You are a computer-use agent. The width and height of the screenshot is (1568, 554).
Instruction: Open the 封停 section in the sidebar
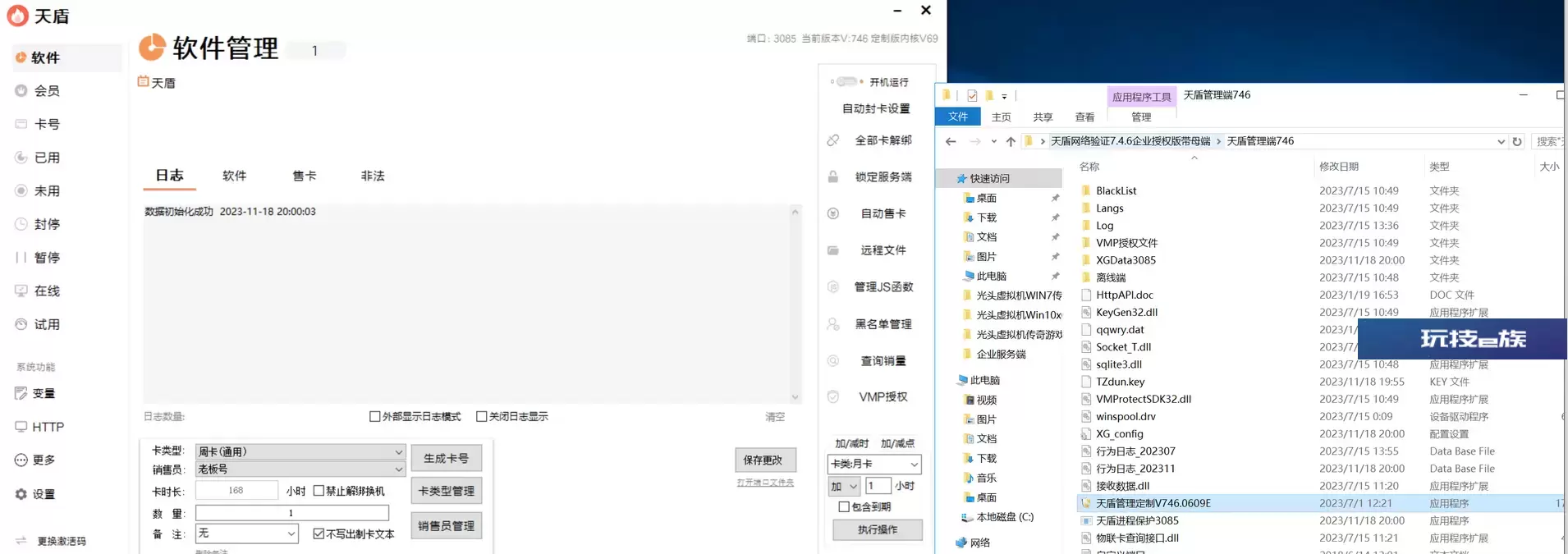click(47, 224)
